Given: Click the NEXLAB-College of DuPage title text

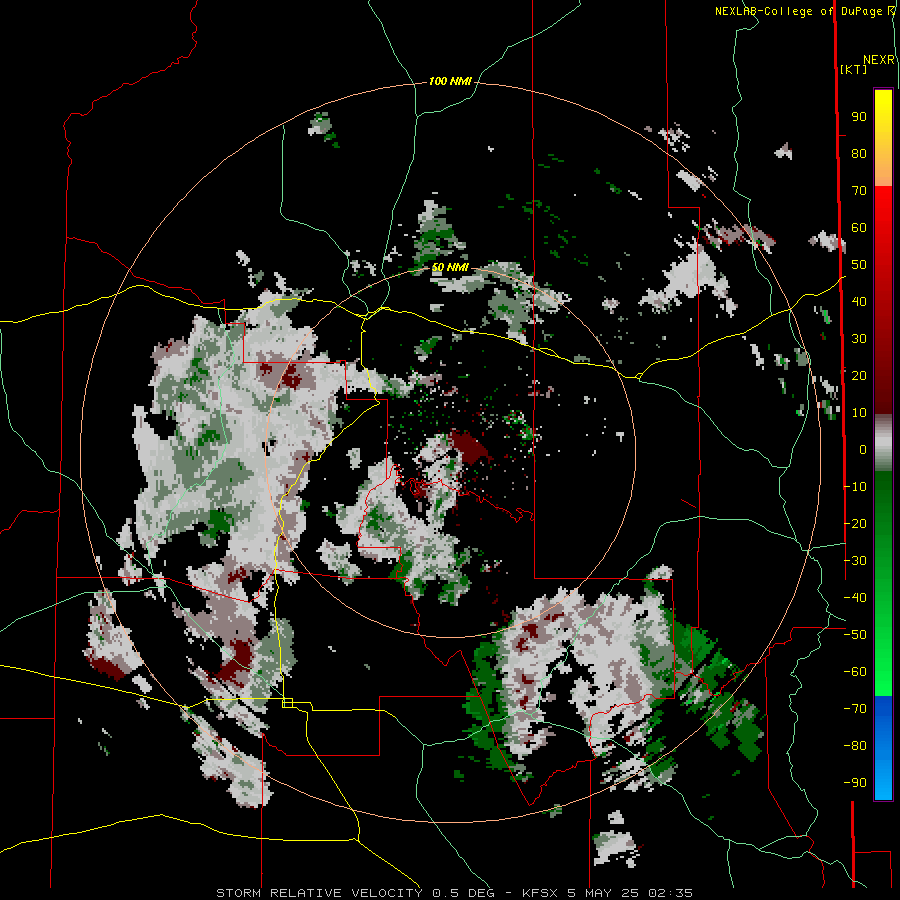Looking at the screenshot, I should [800, 11].
